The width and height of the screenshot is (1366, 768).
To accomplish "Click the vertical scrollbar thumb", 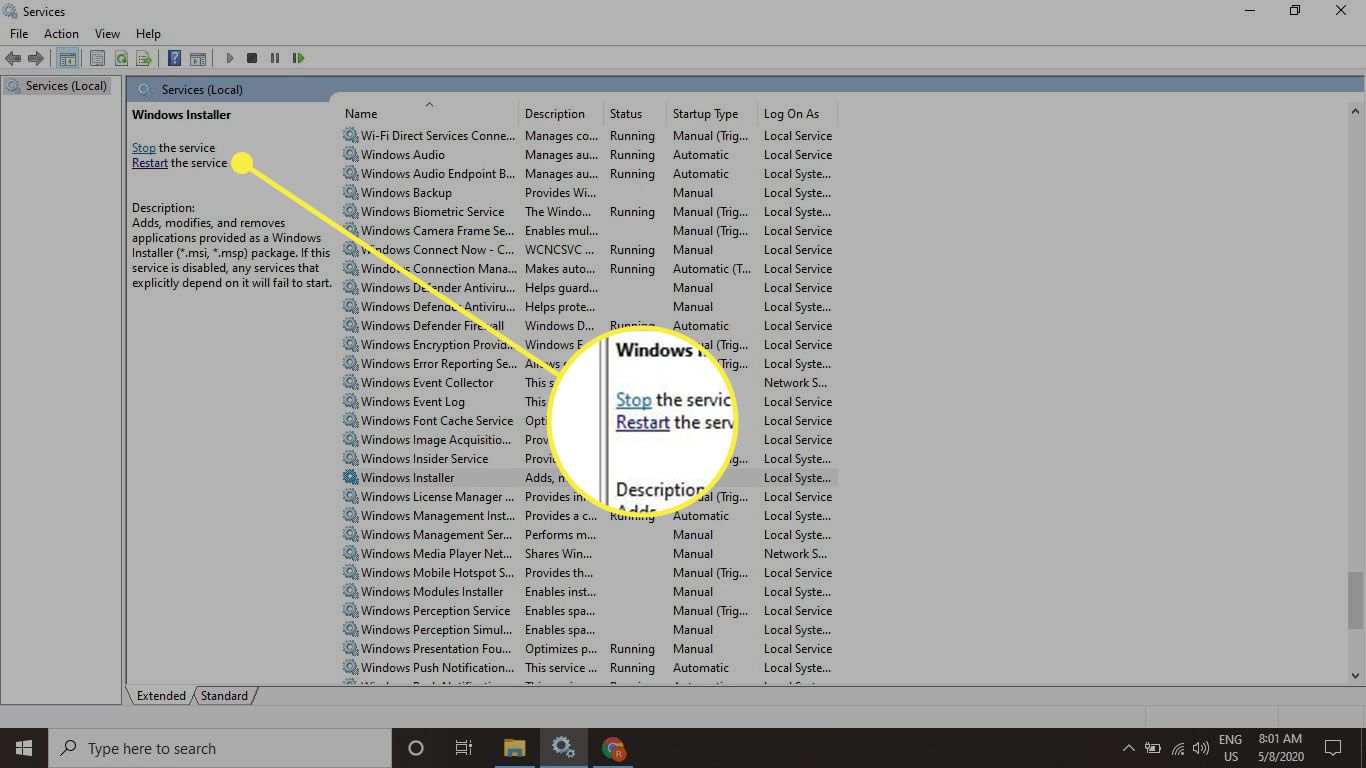I will point(1356,599).
